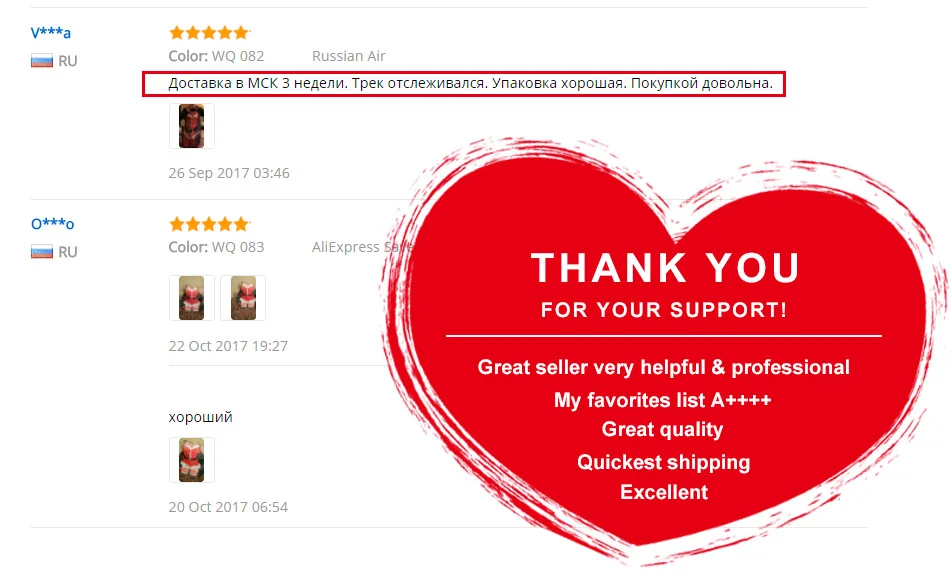Click the хороший follow-up comment text

click(x=201, y=417)
